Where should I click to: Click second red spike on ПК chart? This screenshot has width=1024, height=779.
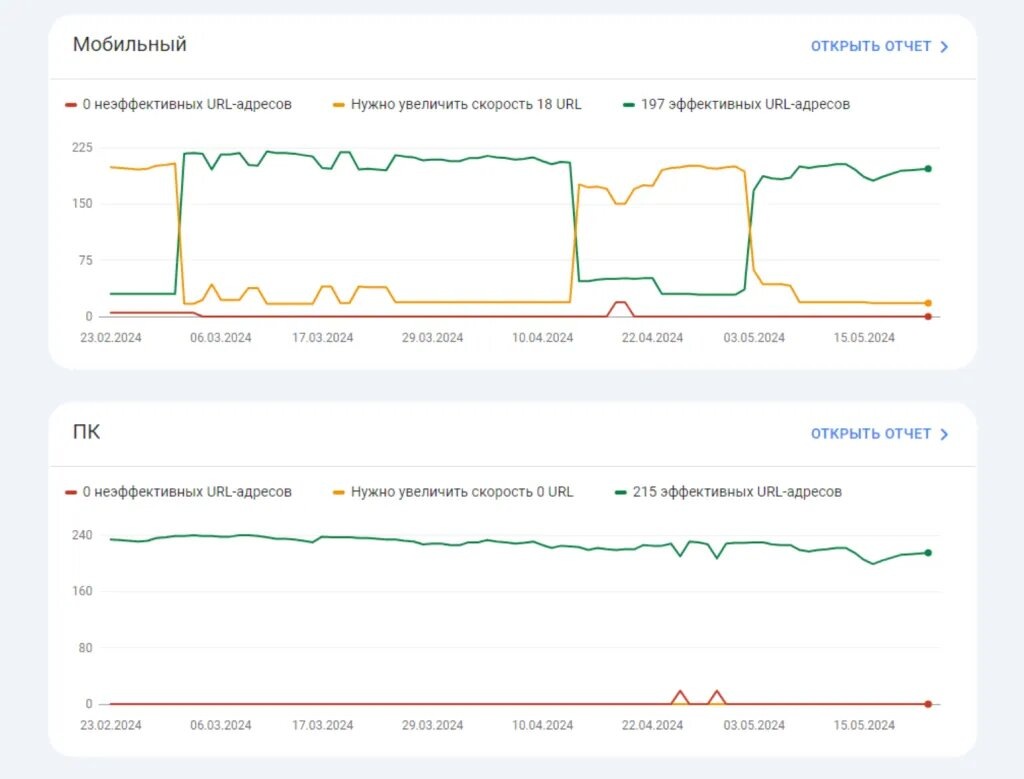pyautogui.click(x=716, y=697)
